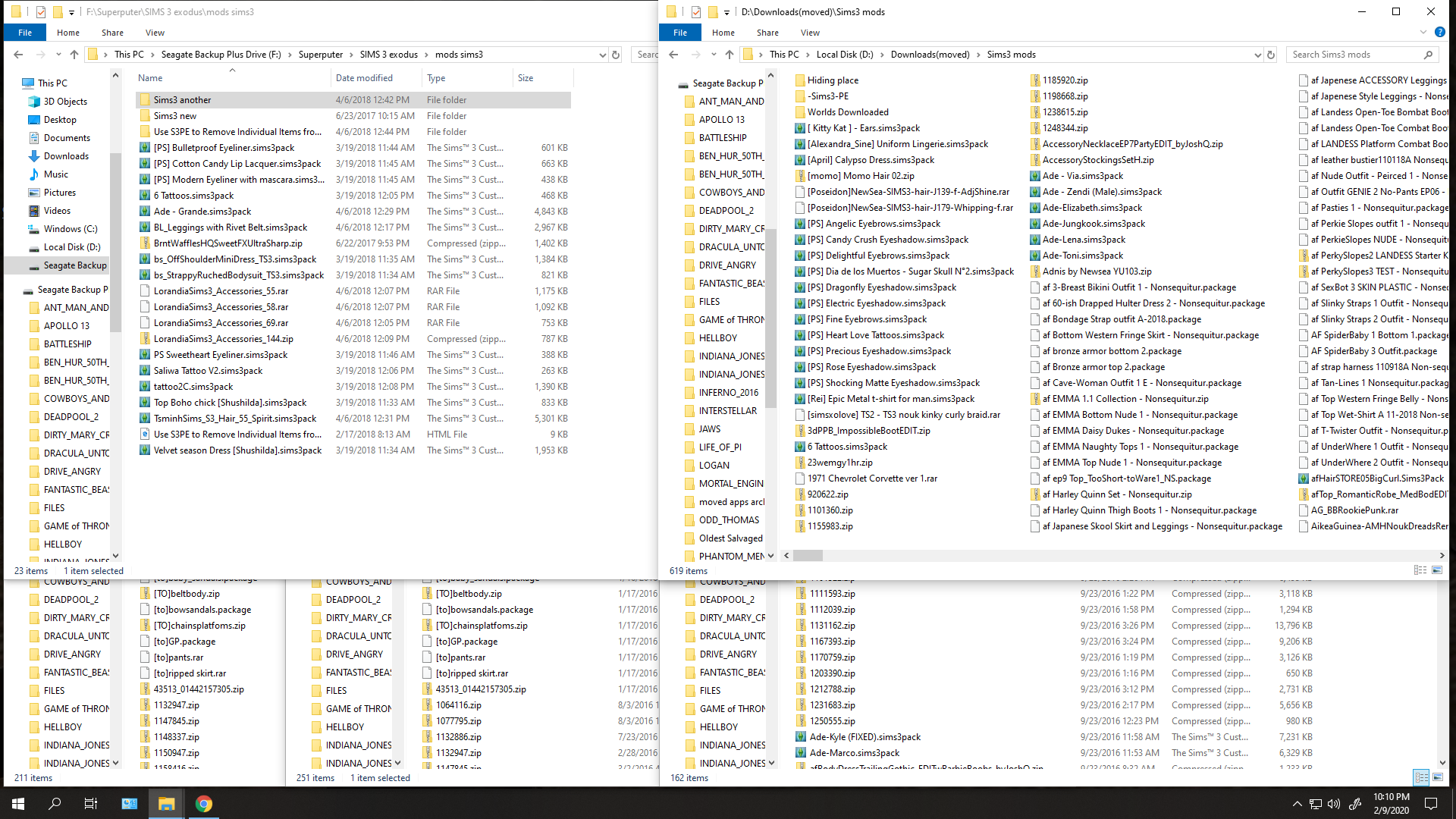Open recent locations dropdown in mods sims3 window
The image size is (1456, 819).
[x=58, y=55]
